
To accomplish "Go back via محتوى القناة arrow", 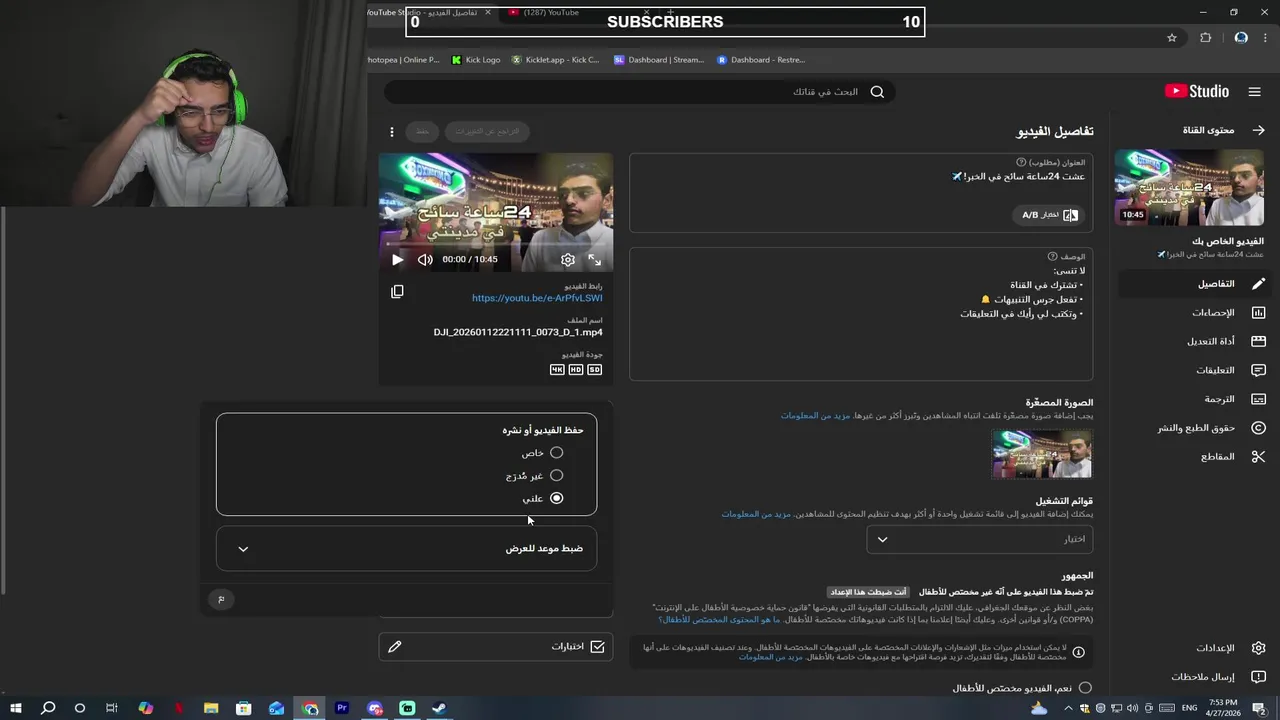I will [x=1258, y=130].
